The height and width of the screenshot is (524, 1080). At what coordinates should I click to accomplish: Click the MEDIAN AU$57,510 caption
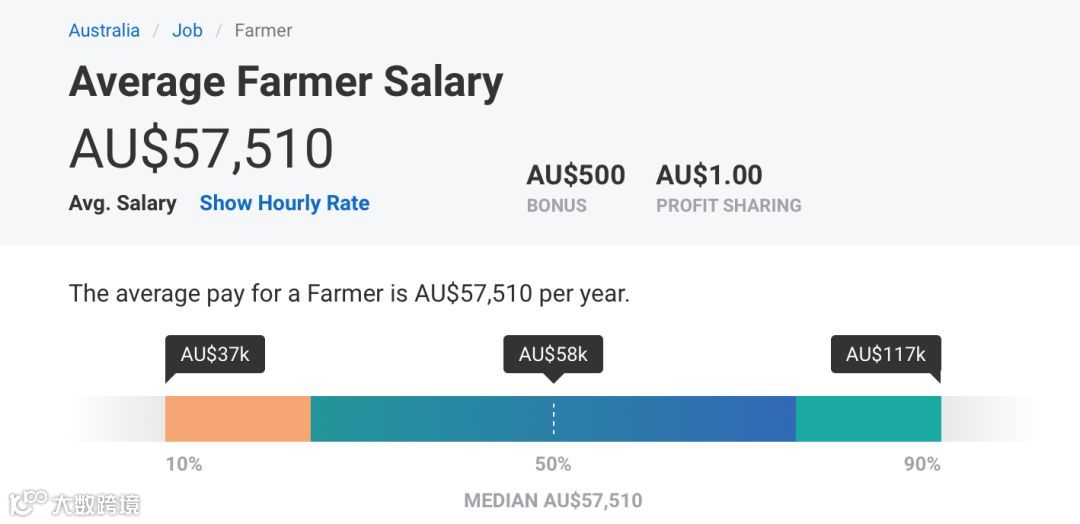pos(553,500)
